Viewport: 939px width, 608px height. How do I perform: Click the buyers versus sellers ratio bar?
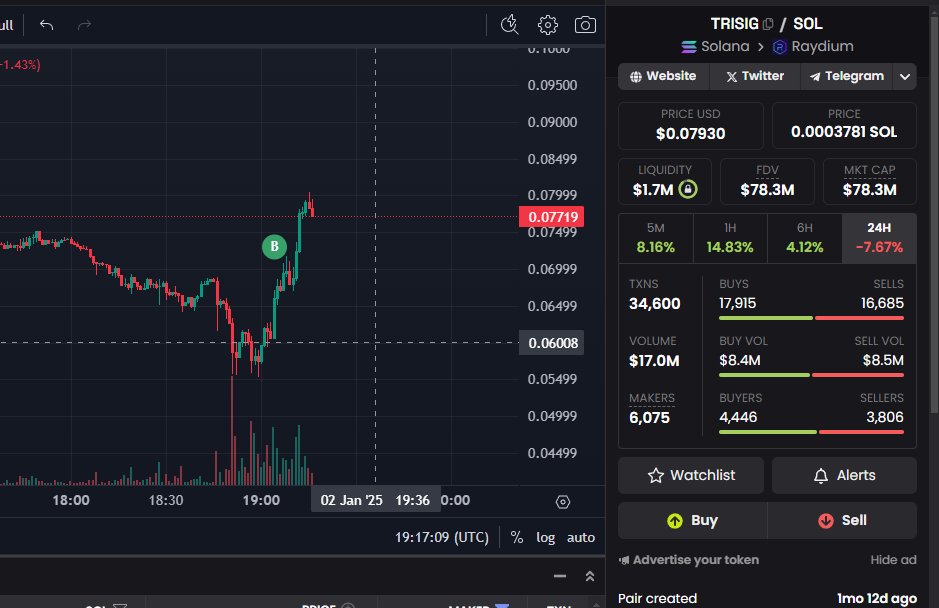tap(811, 432)
